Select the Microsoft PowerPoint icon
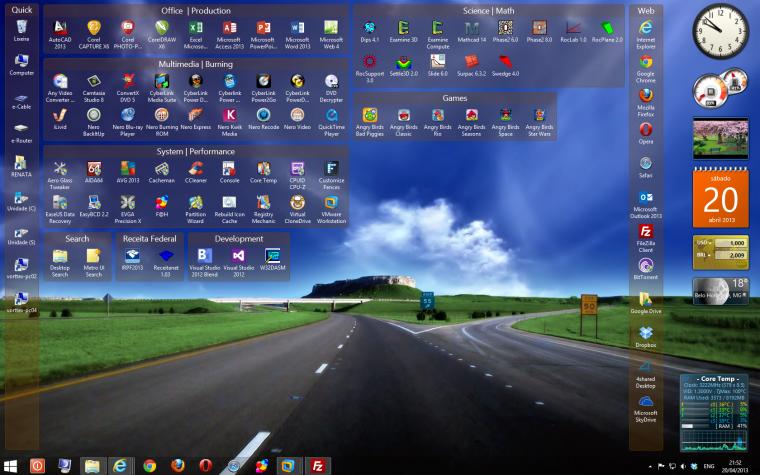Viewport: 760px width, 475px height. (263, 34)
